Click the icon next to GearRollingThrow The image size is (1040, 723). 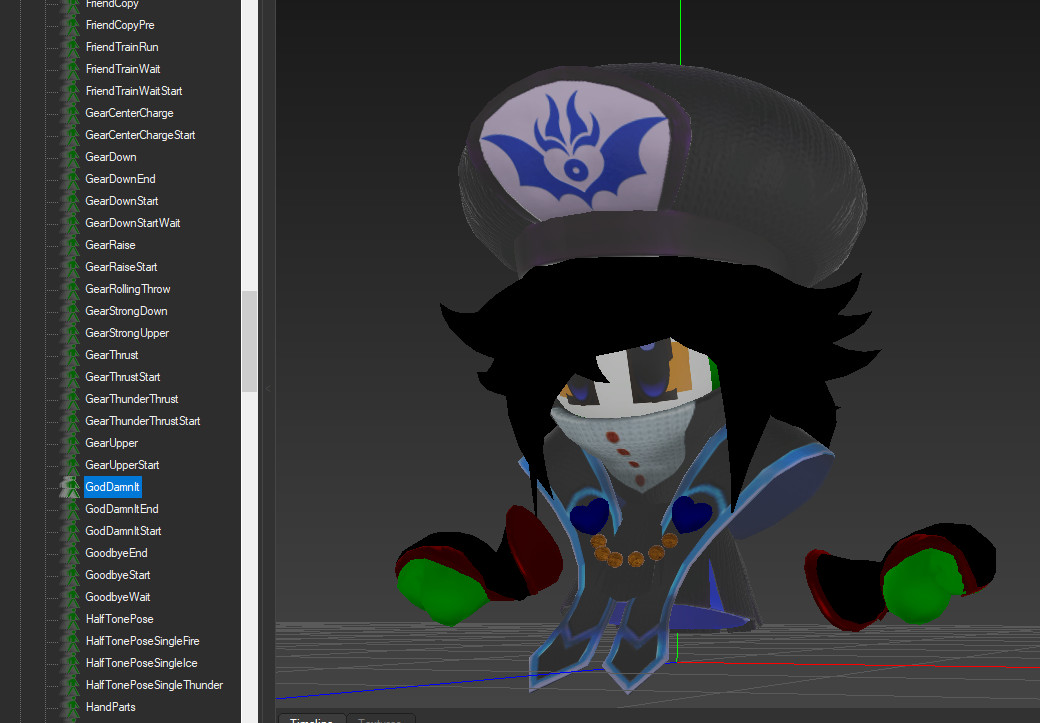[70, 289]
